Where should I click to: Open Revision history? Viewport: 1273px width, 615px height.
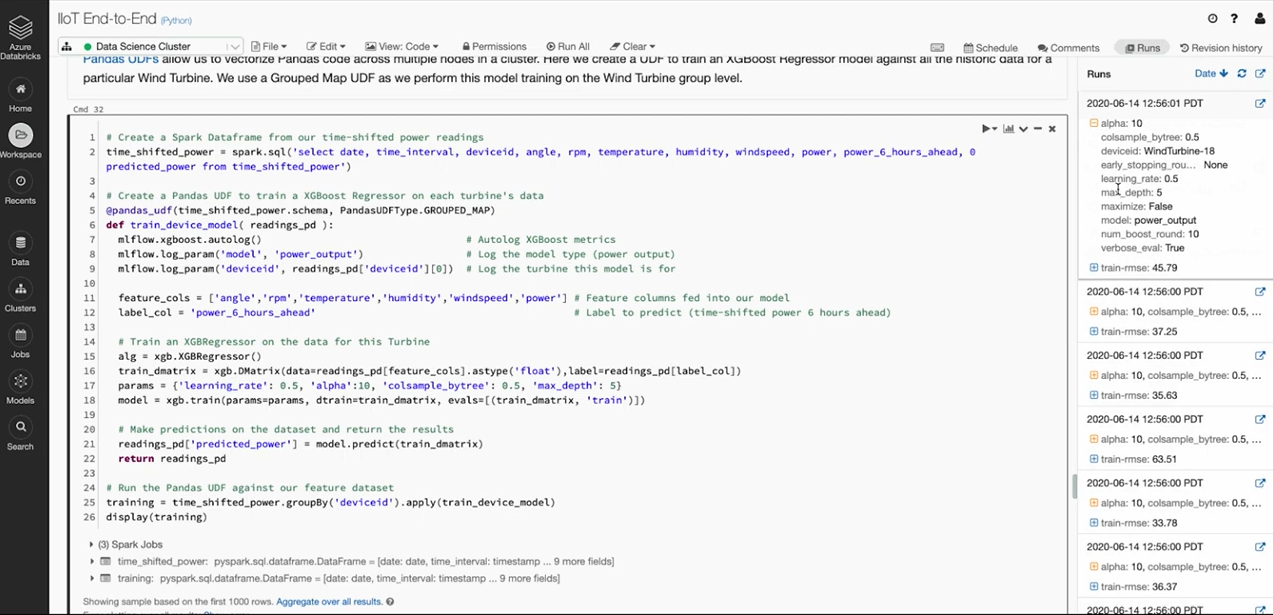(x=1221, y=47)
